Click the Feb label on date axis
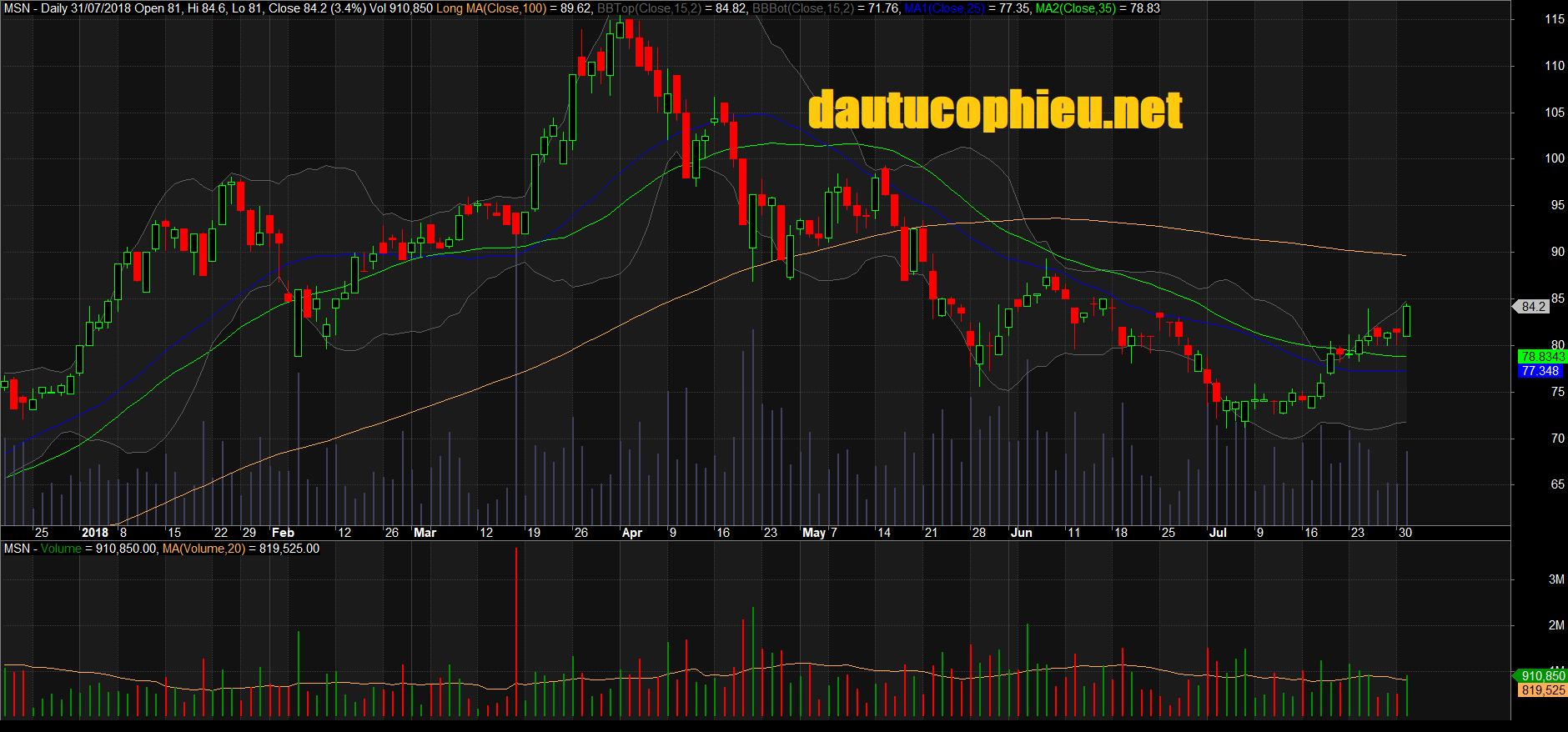This screenshot has height=732, width=1568. tap(283, 533)
